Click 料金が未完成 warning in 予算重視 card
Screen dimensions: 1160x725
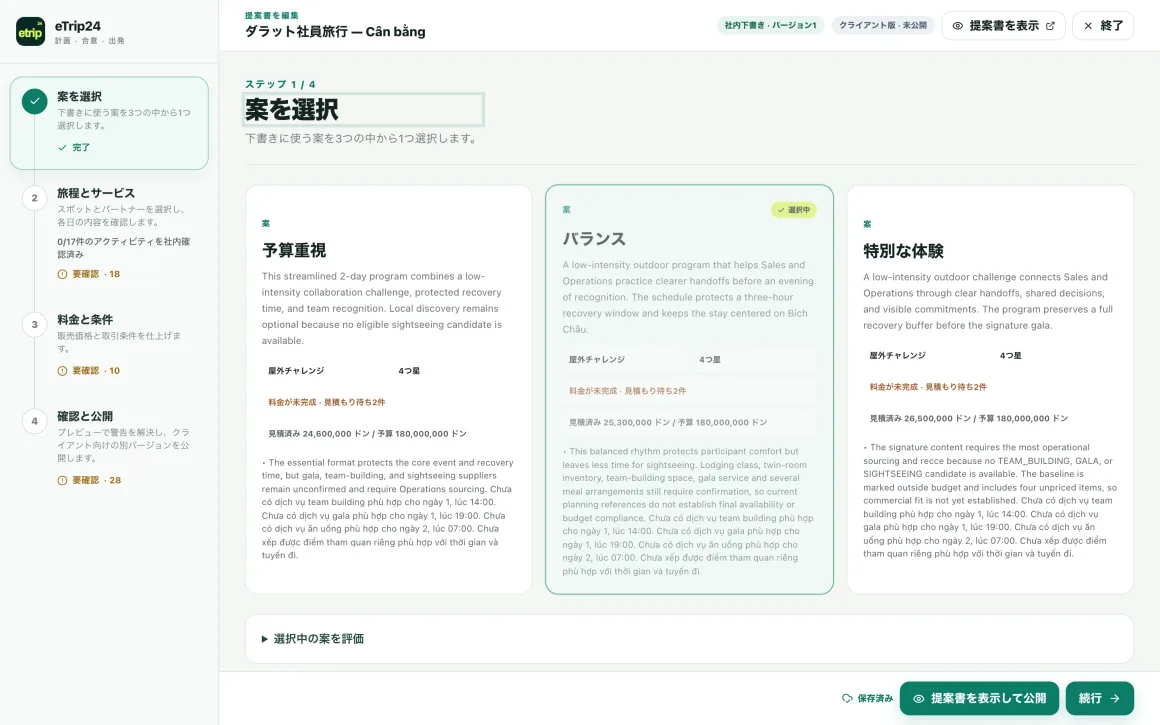[x=326, y=402]
